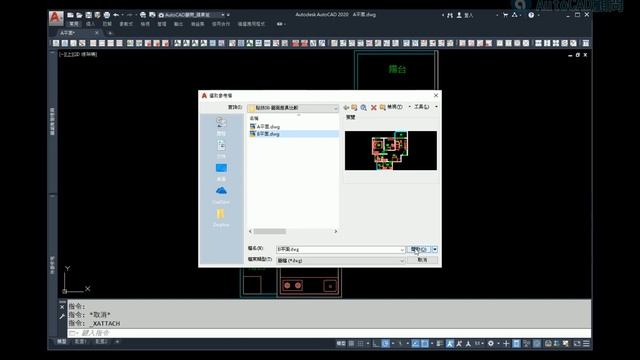The image size is (640, 360).
Task: Select the Desktop shortcut in the dialog sidebar
Action: (x=221, y=172)
